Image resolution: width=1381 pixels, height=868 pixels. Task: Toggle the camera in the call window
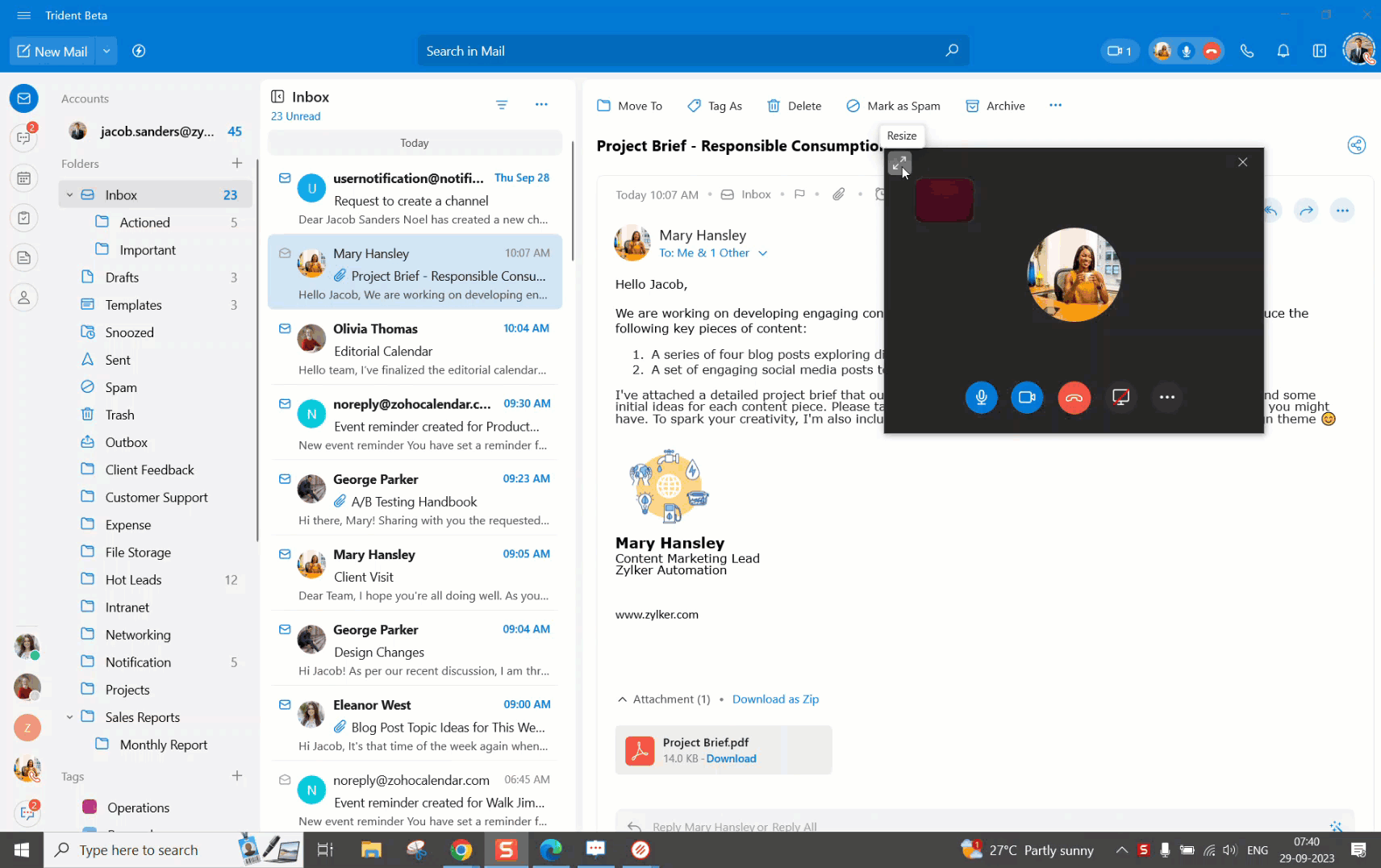tap(1027, 397)
